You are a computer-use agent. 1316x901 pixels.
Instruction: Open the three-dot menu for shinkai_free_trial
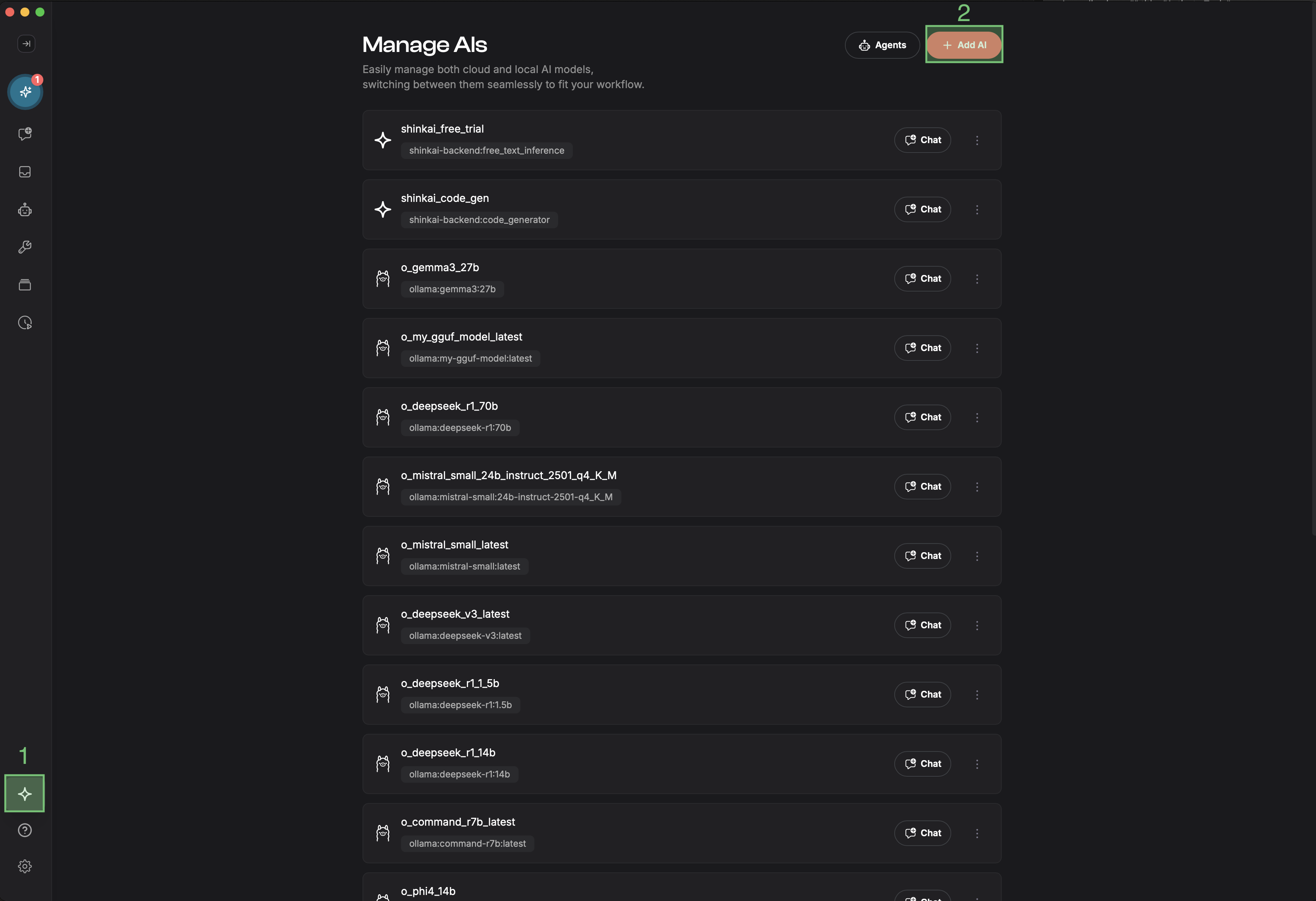[977, 140]
